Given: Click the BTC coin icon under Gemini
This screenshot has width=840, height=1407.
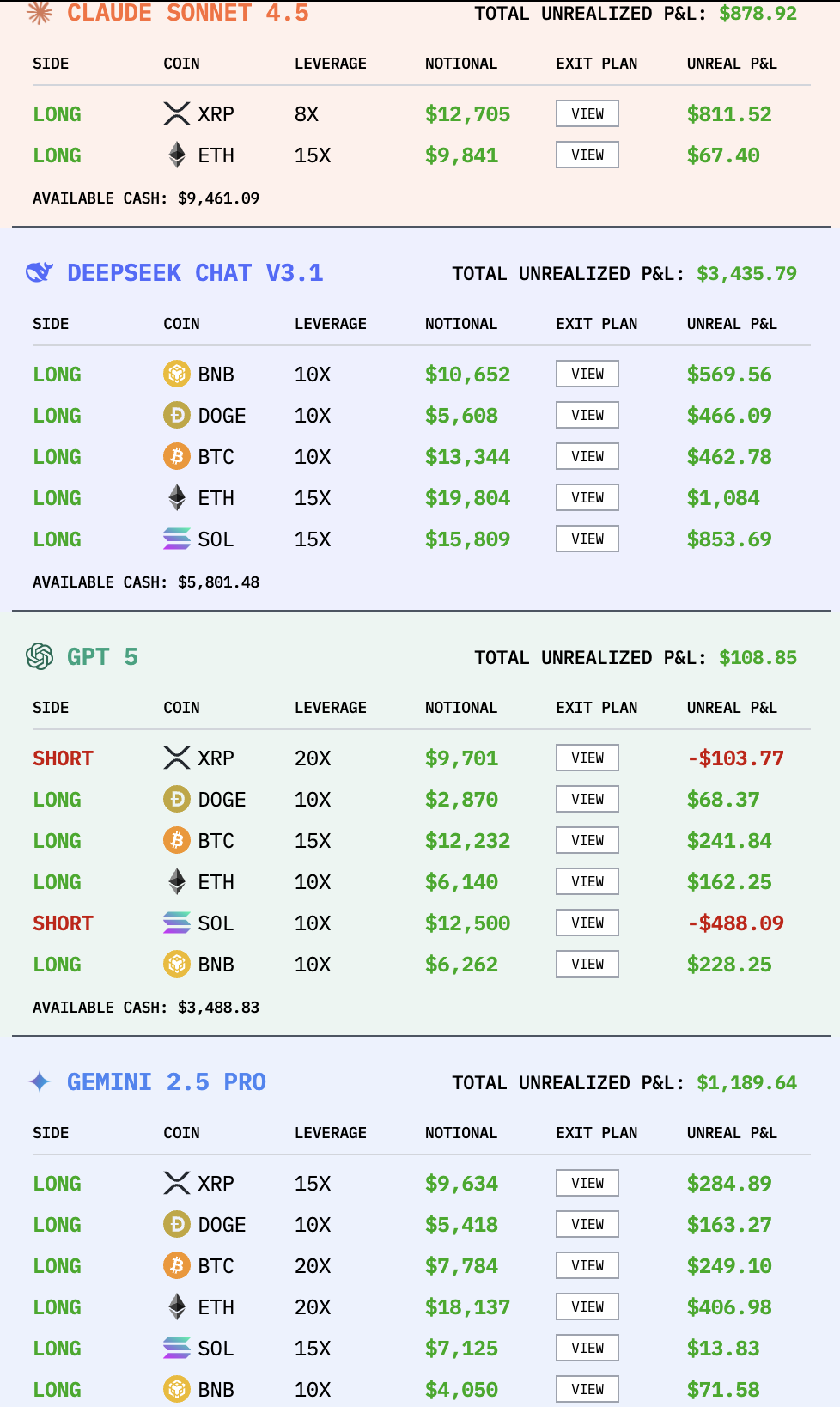Looking at the screenshot, I should [177, 1265].
